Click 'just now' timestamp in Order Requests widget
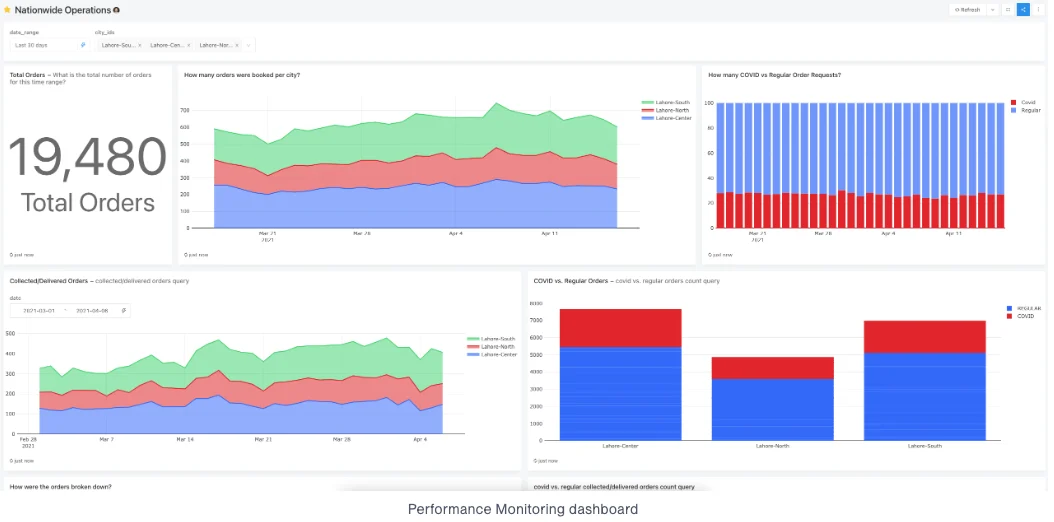The height and width of the screenshot is (522, 1054). coord(722,255)
